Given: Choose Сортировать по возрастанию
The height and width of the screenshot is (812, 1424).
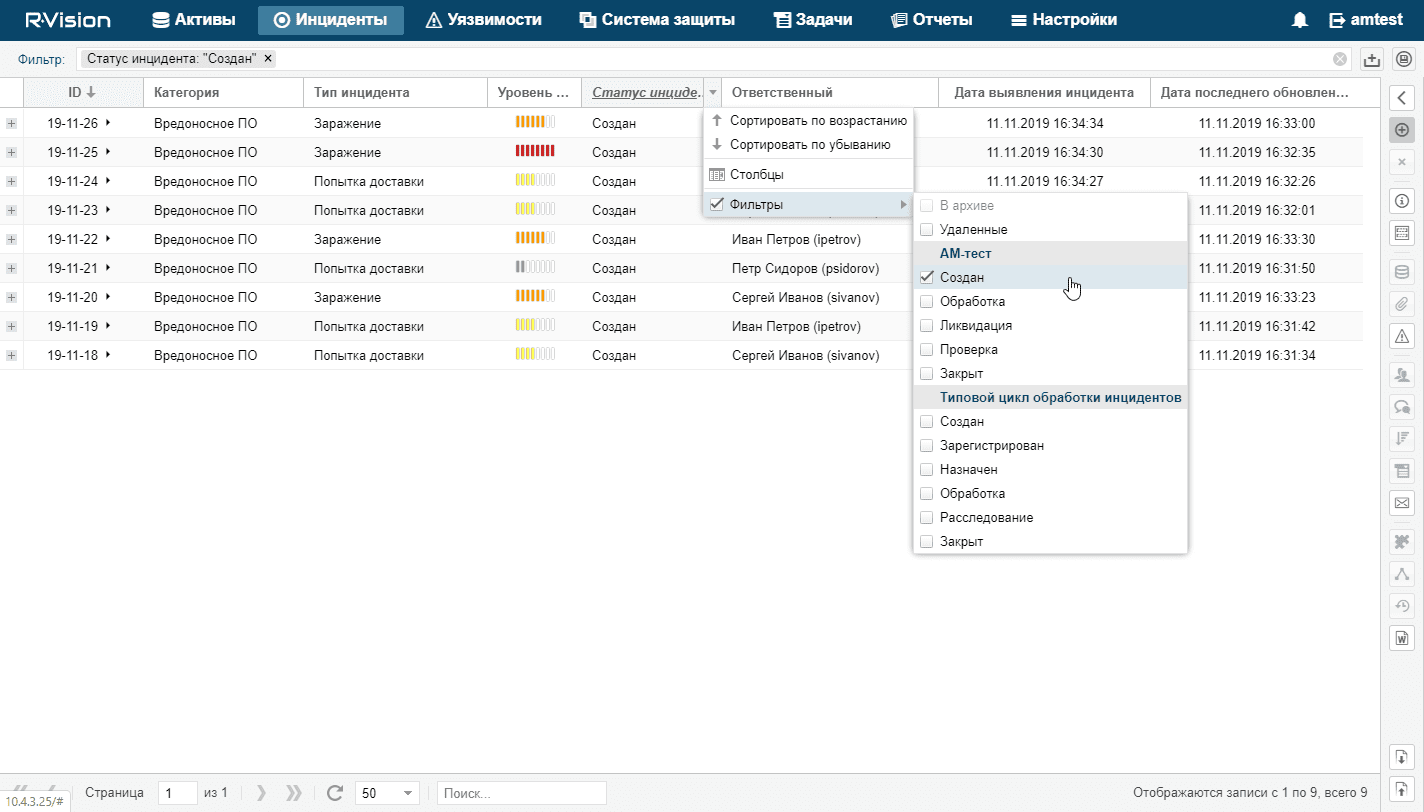Looking at the screenshot, I should point(808,121).
